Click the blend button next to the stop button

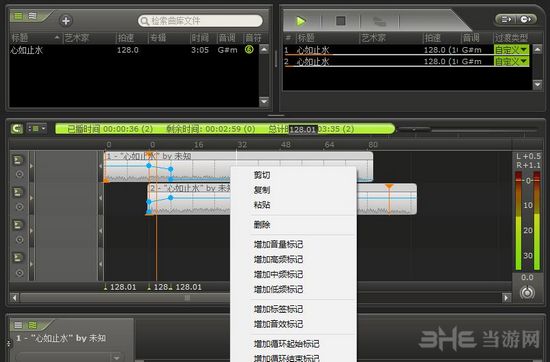(x=379, y=22)
